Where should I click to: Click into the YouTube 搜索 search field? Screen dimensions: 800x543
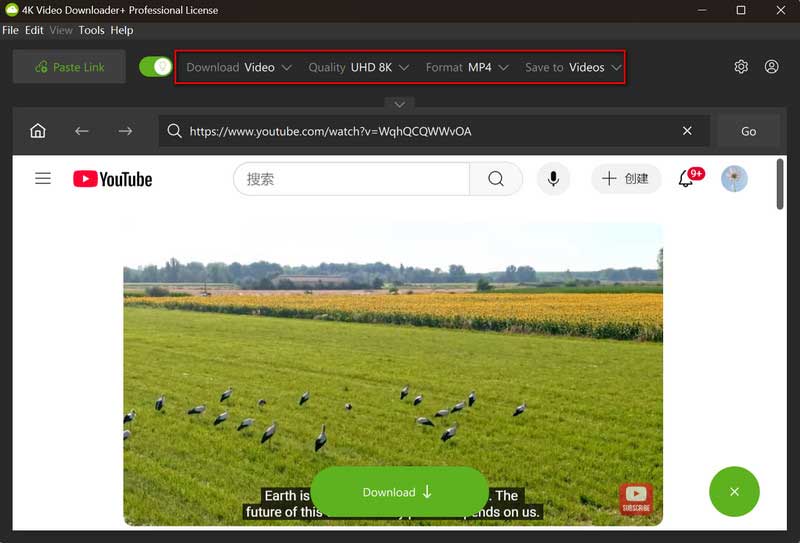coord(352,179)
